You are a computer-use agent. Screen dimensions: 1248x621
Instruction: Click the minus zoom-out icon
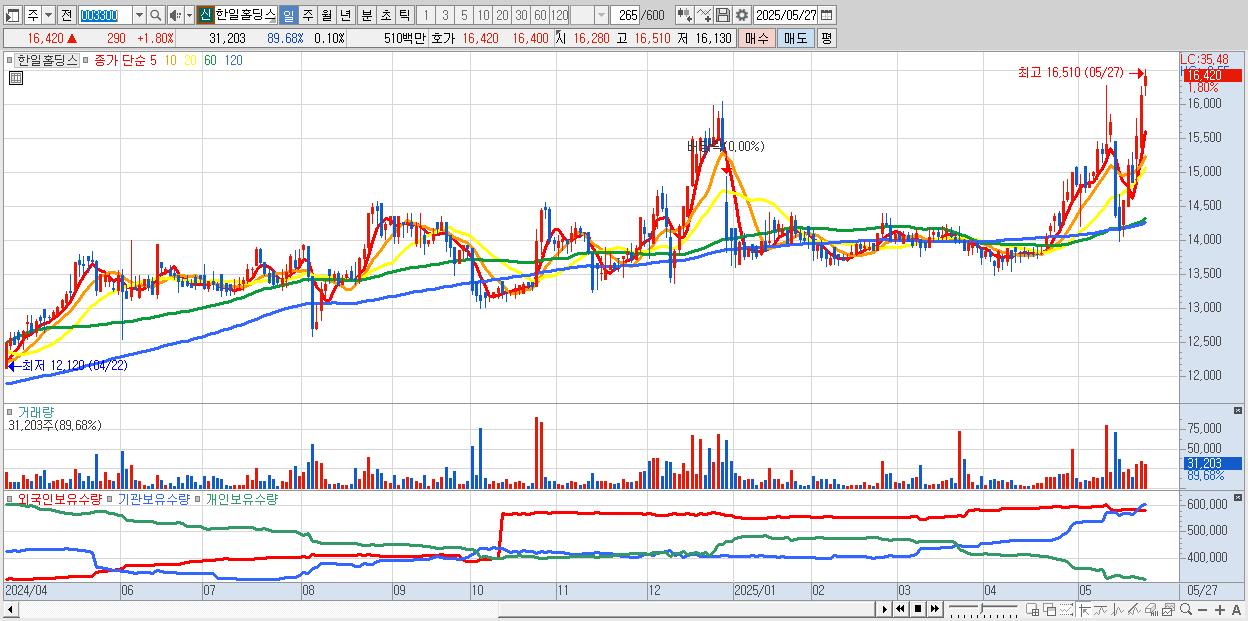pyautogui.click(x=1202, y=610)
